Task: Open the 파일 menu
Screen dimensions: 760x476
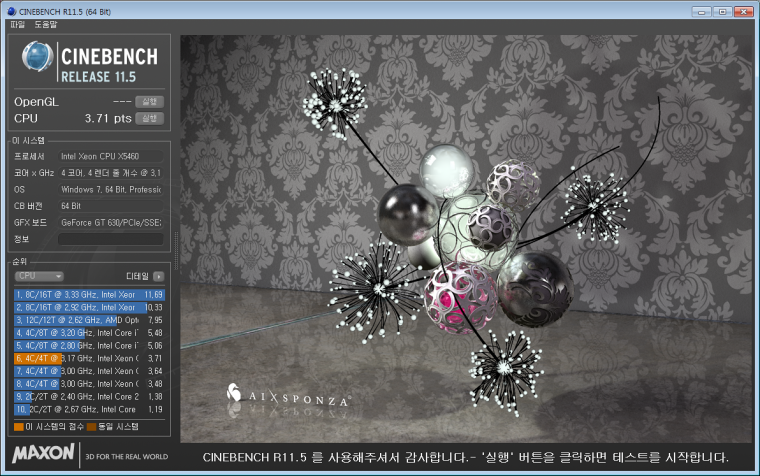Action: pyautogui.click(x=17, y=24)
